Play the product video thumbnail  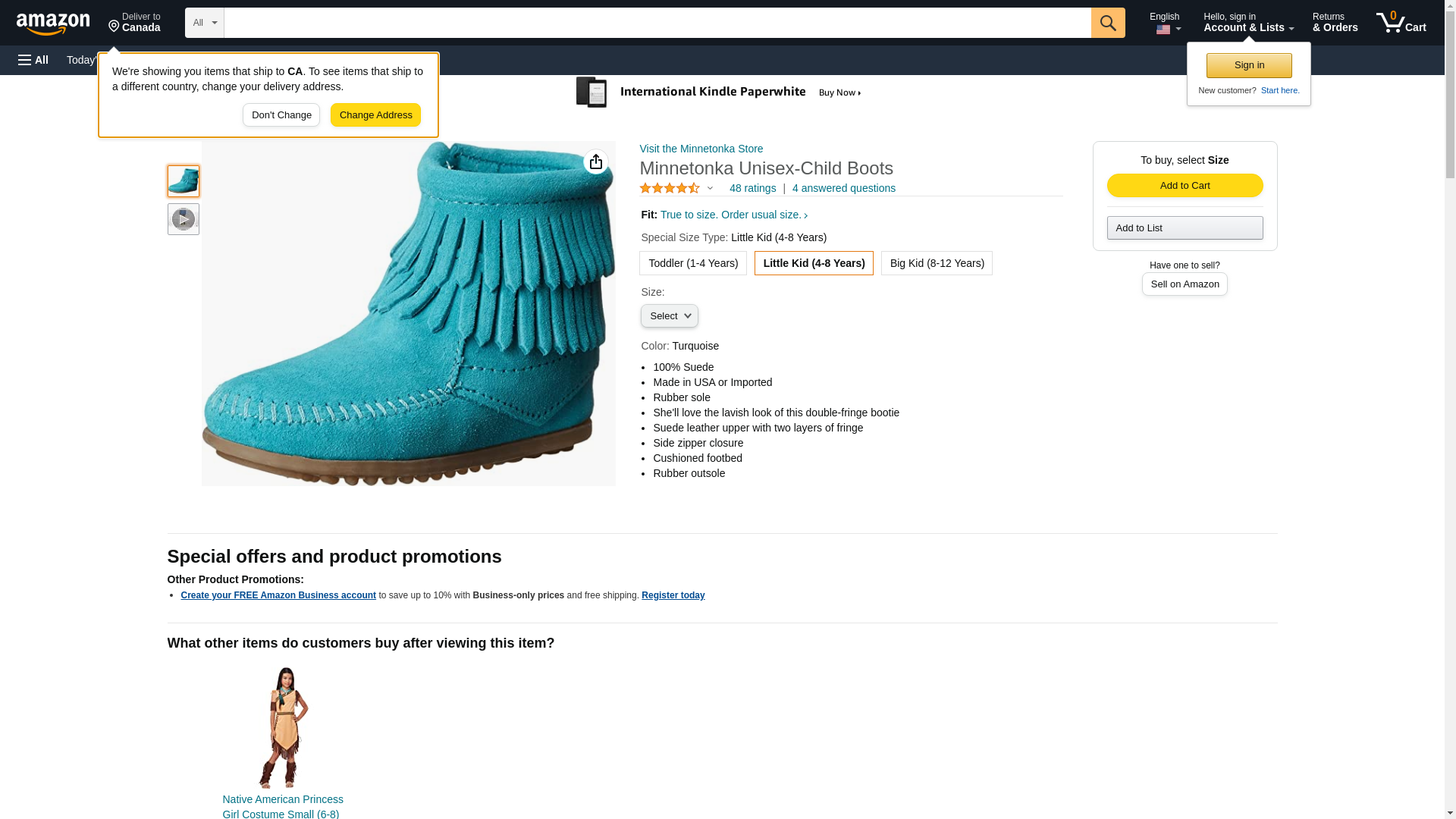(x=183, y=219)
